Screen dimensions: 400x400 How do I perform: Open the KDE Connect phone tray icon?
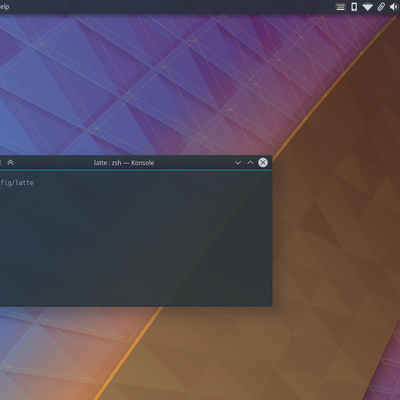pos(354,7)
